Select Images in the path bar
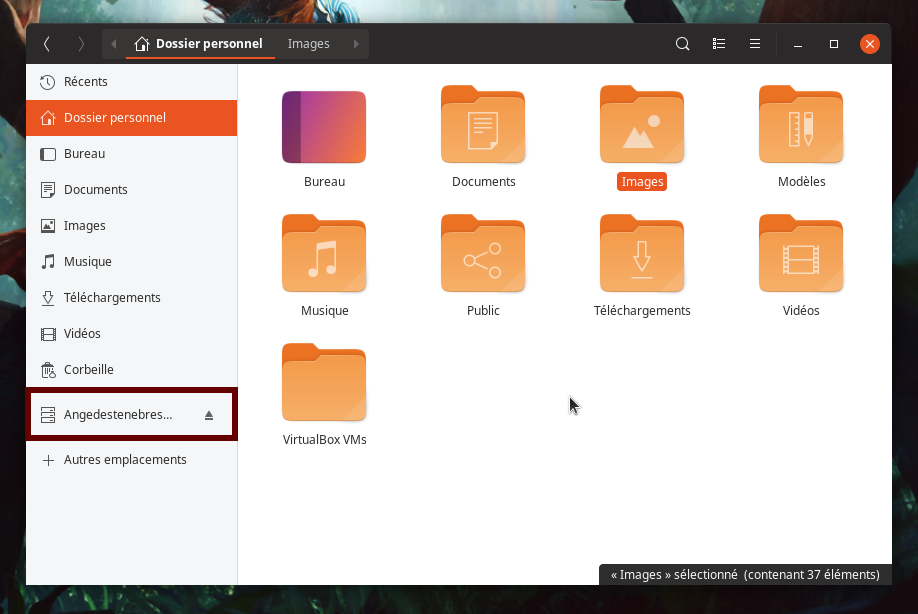Image resolution: width=918 pixels, height=614 pixels. click(x=308, y=44)
